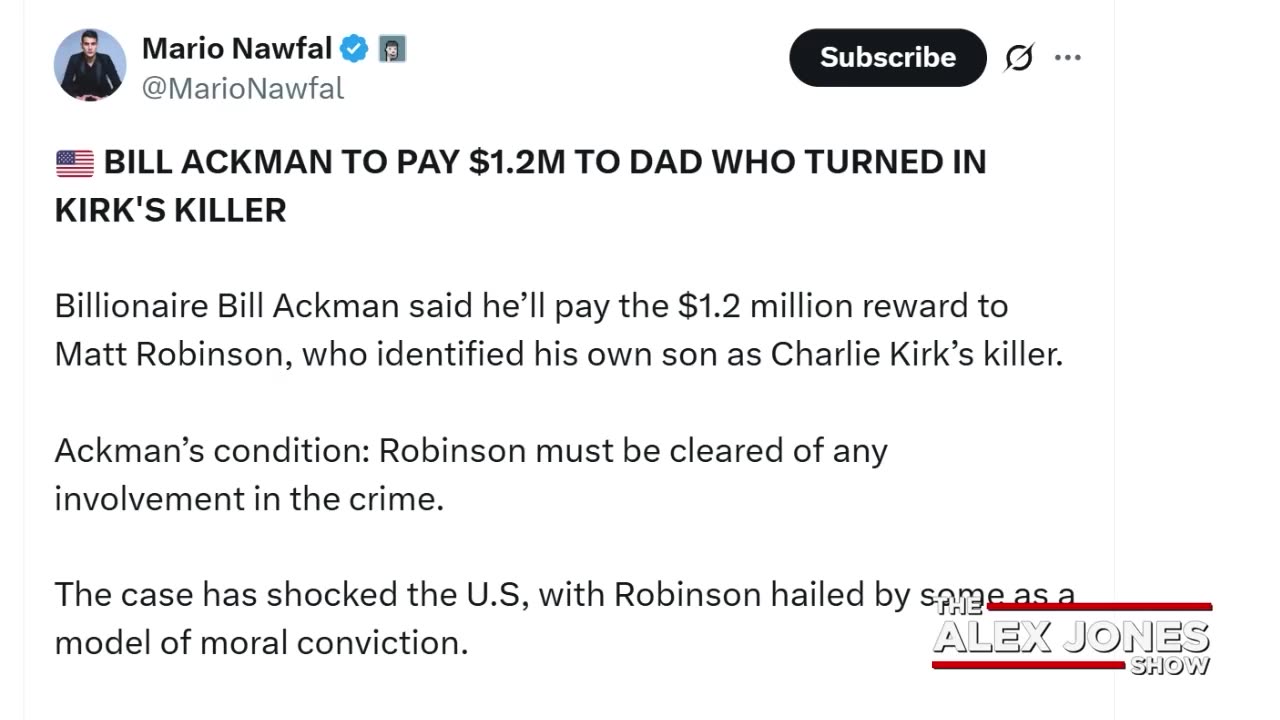1280x720 pixels.
Task: Click the line beginning "Matt Robinson, who identified"
Action: [x=558, y=354]
